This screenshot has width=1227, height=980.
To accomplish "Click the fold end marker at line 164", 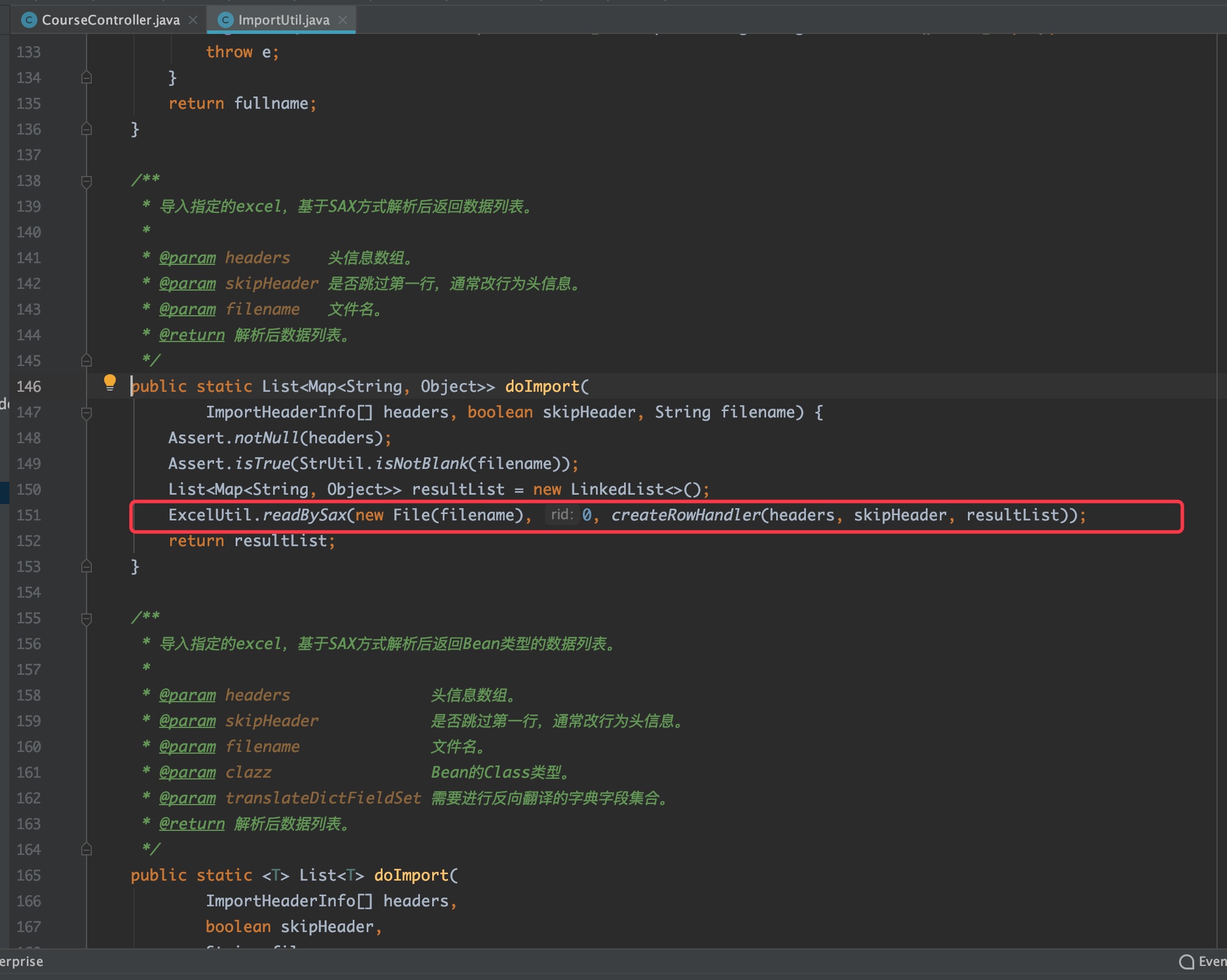I will tap(87, 850).
